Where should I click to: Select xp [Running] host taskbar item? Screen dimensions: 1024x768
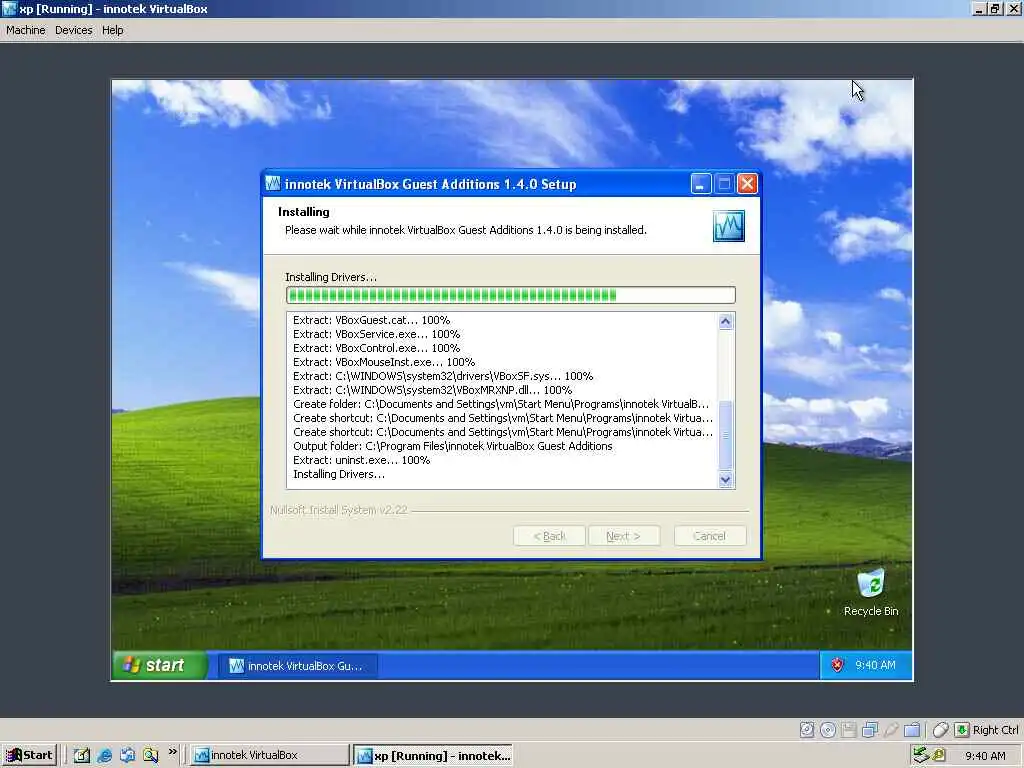(433, 756)
